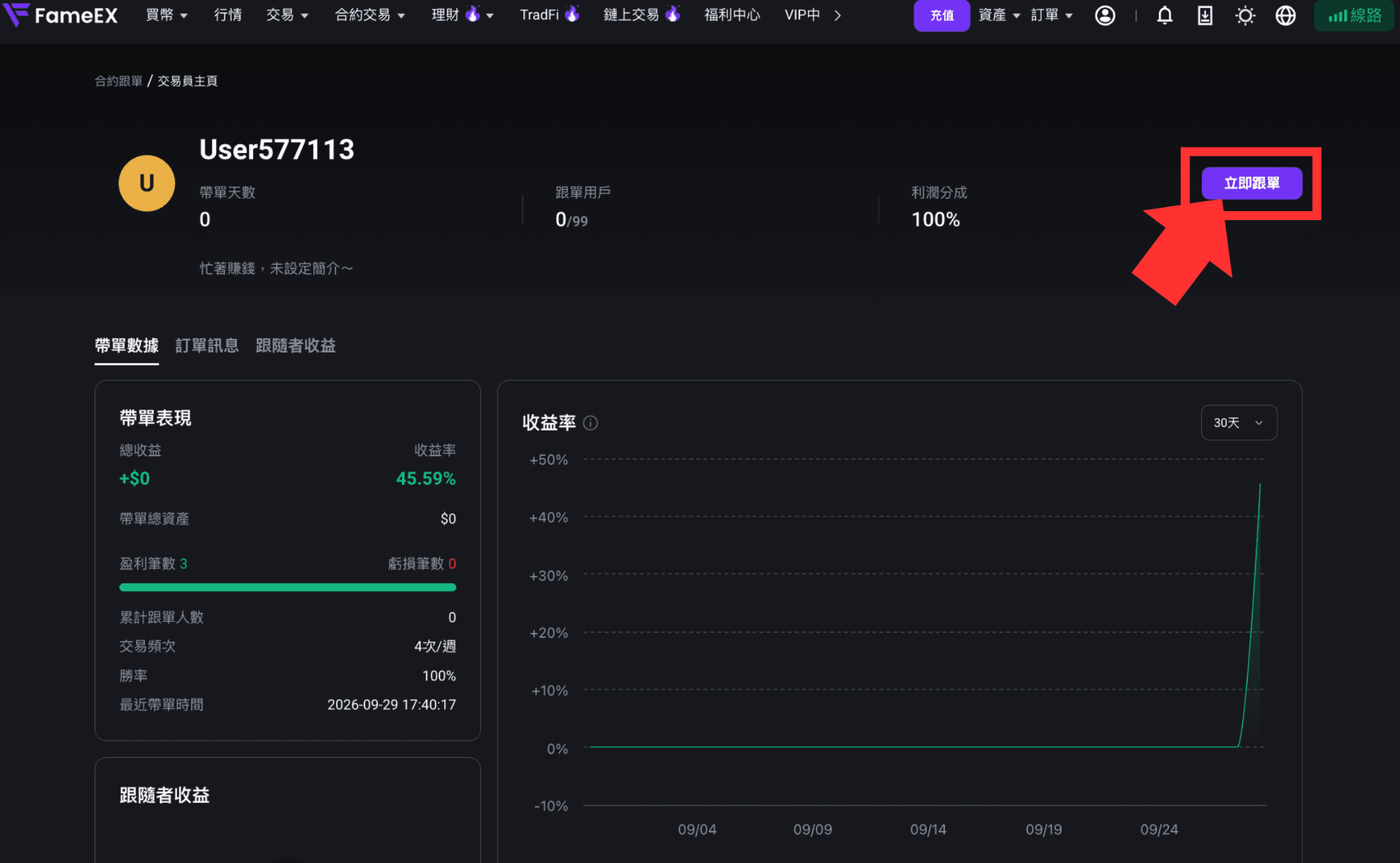Click the 交易員主頁 breadcrumb text
This screenshot has height=863, width=1400.
tap(187, 81)
